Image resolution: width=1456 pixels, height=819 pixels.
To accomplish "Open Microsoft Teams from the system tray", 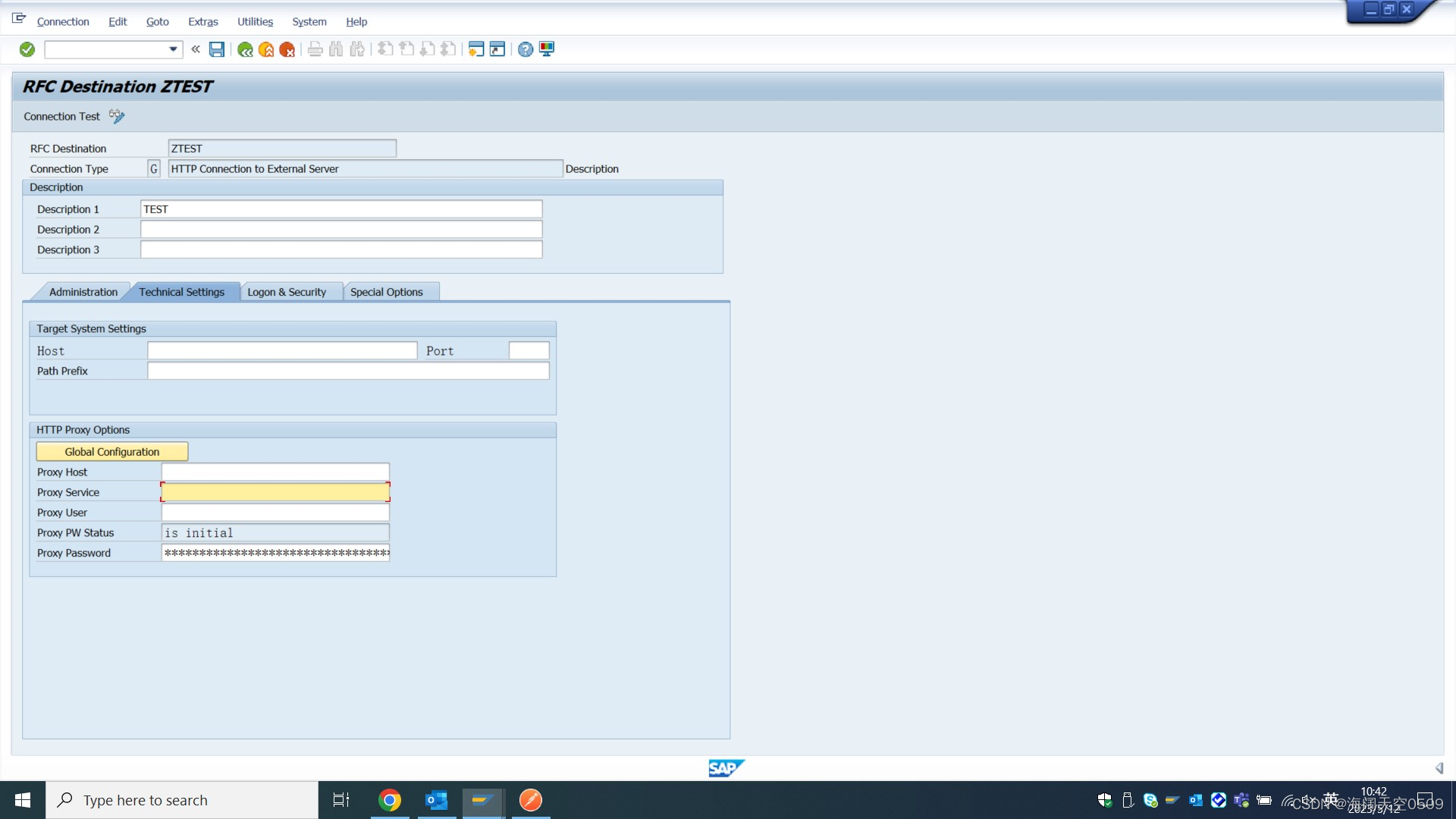I will pos(1241,800).
